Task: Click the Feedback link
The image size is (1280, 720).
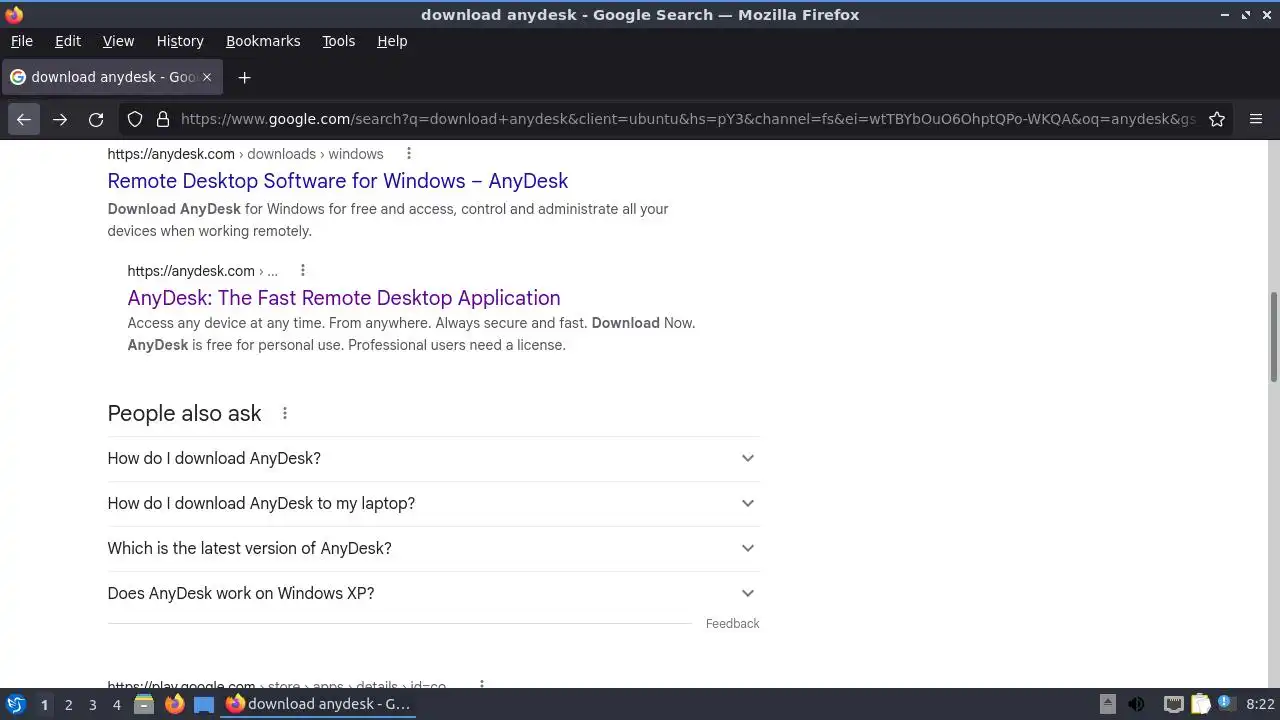Action: 732,623
